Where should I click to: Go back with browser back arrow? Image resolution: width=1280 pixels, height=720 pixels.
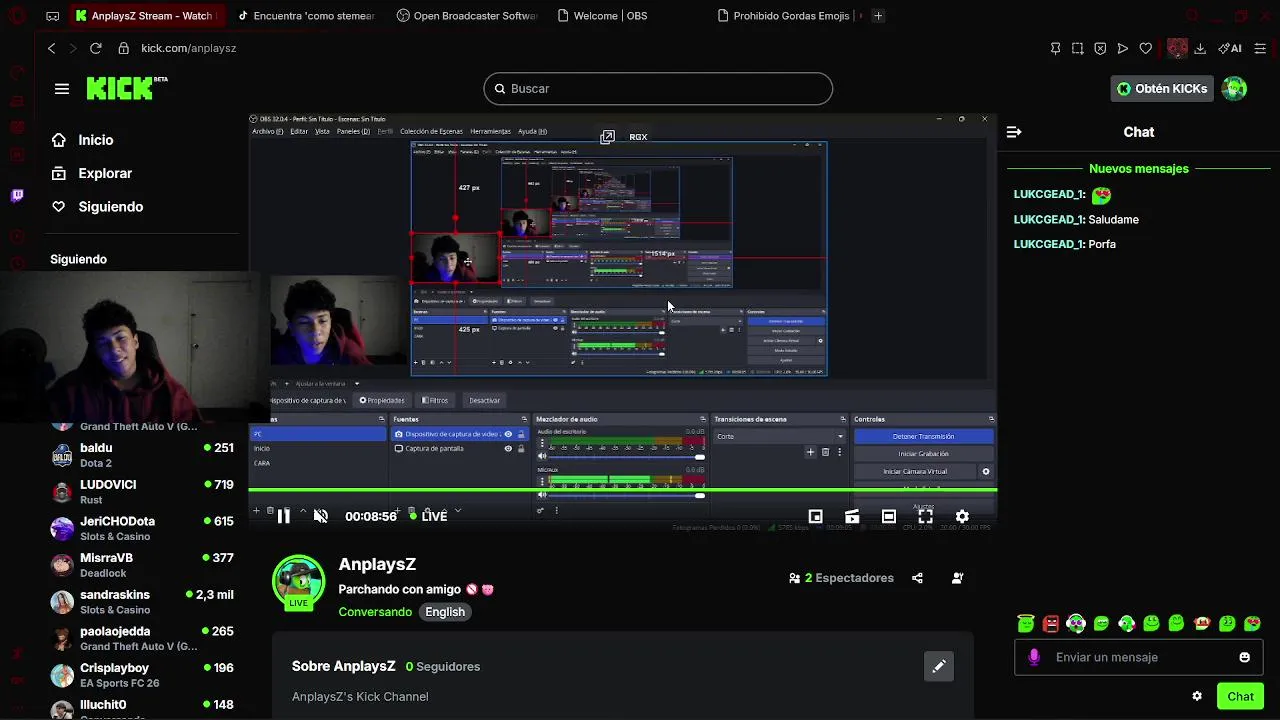[52, 48]
